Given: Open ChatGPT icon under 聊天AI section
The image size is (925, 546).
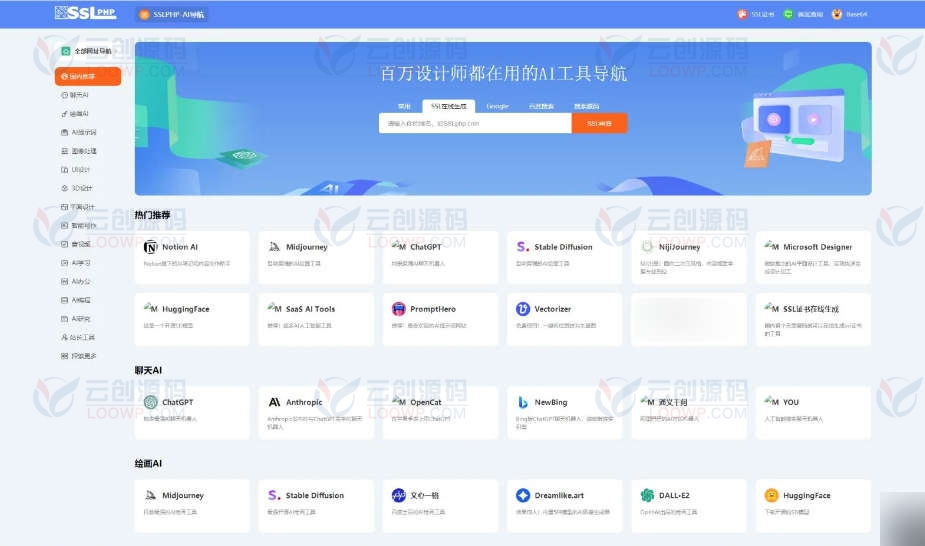Looking at the screenshot, I should pyautogui.click(x=150, y=402).
